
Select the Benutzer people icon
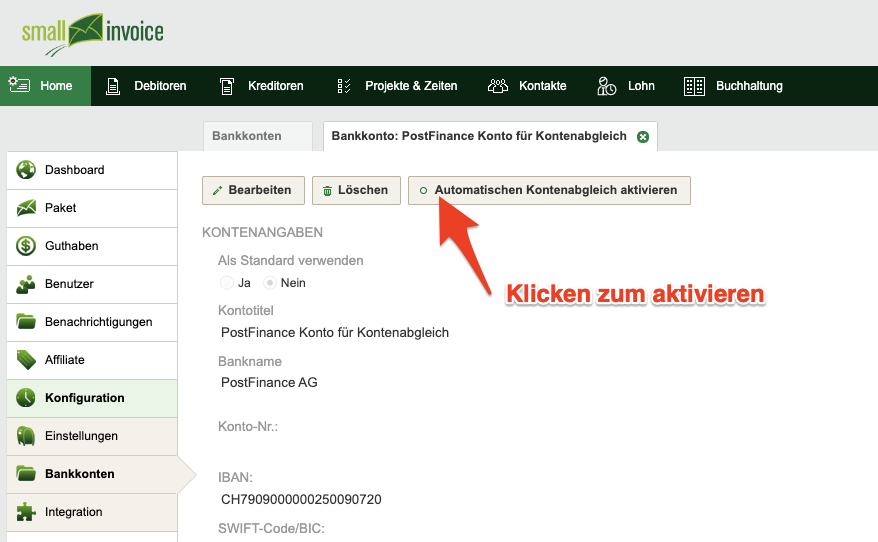pos(26,284)
